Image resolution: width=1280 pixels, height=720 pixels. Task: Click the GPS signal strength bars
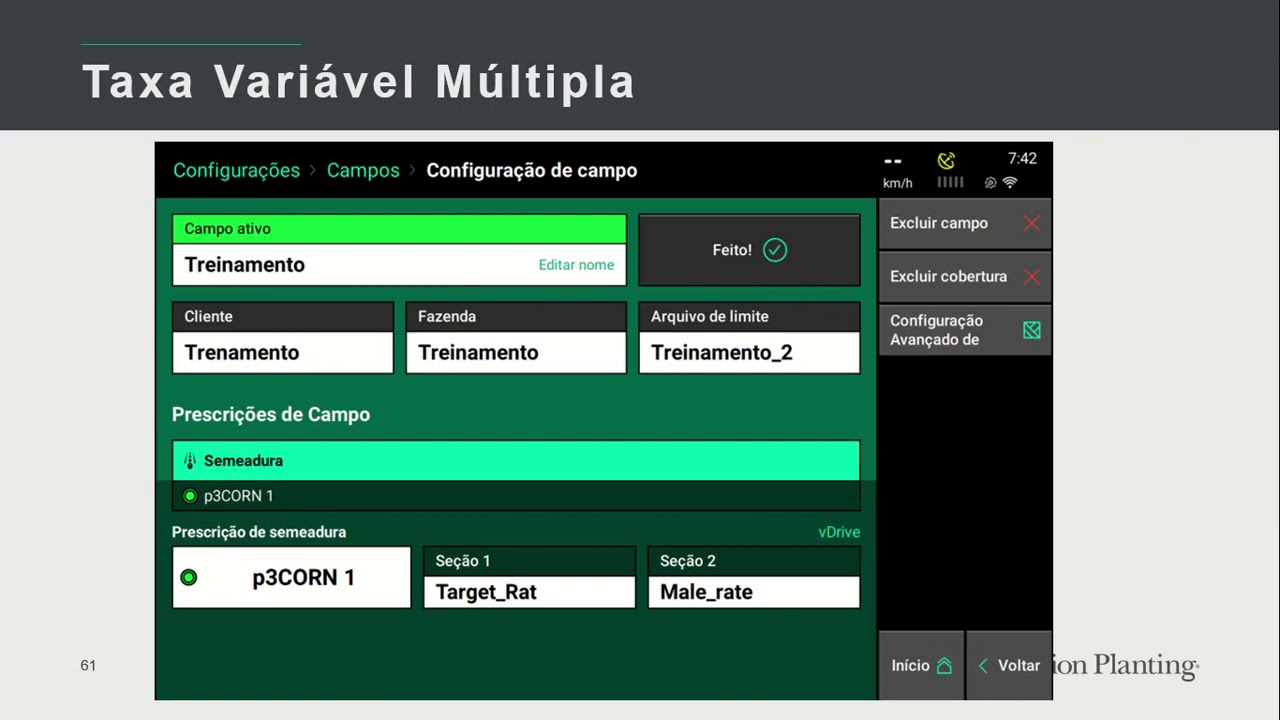950,182
